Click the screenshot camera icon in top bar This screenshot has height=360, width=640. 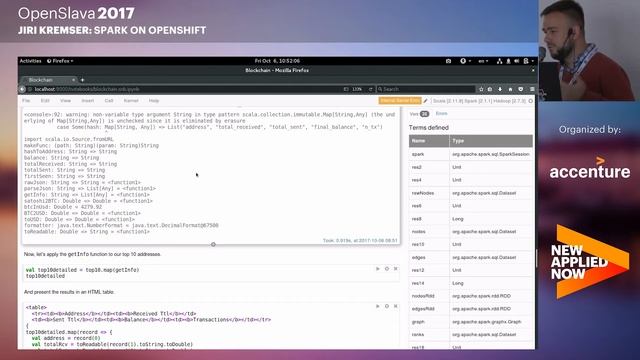coord(448,61)
